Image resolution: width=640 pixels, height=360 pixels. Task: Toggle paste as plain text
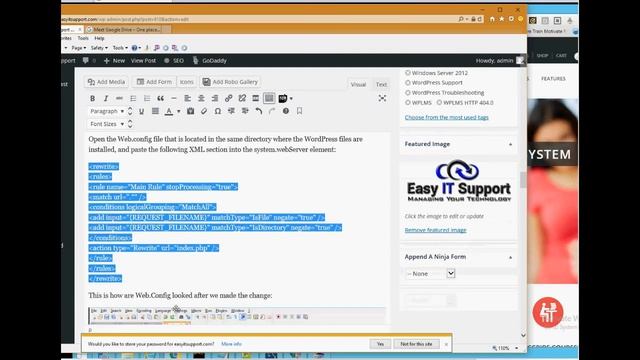tap(190, 111)
